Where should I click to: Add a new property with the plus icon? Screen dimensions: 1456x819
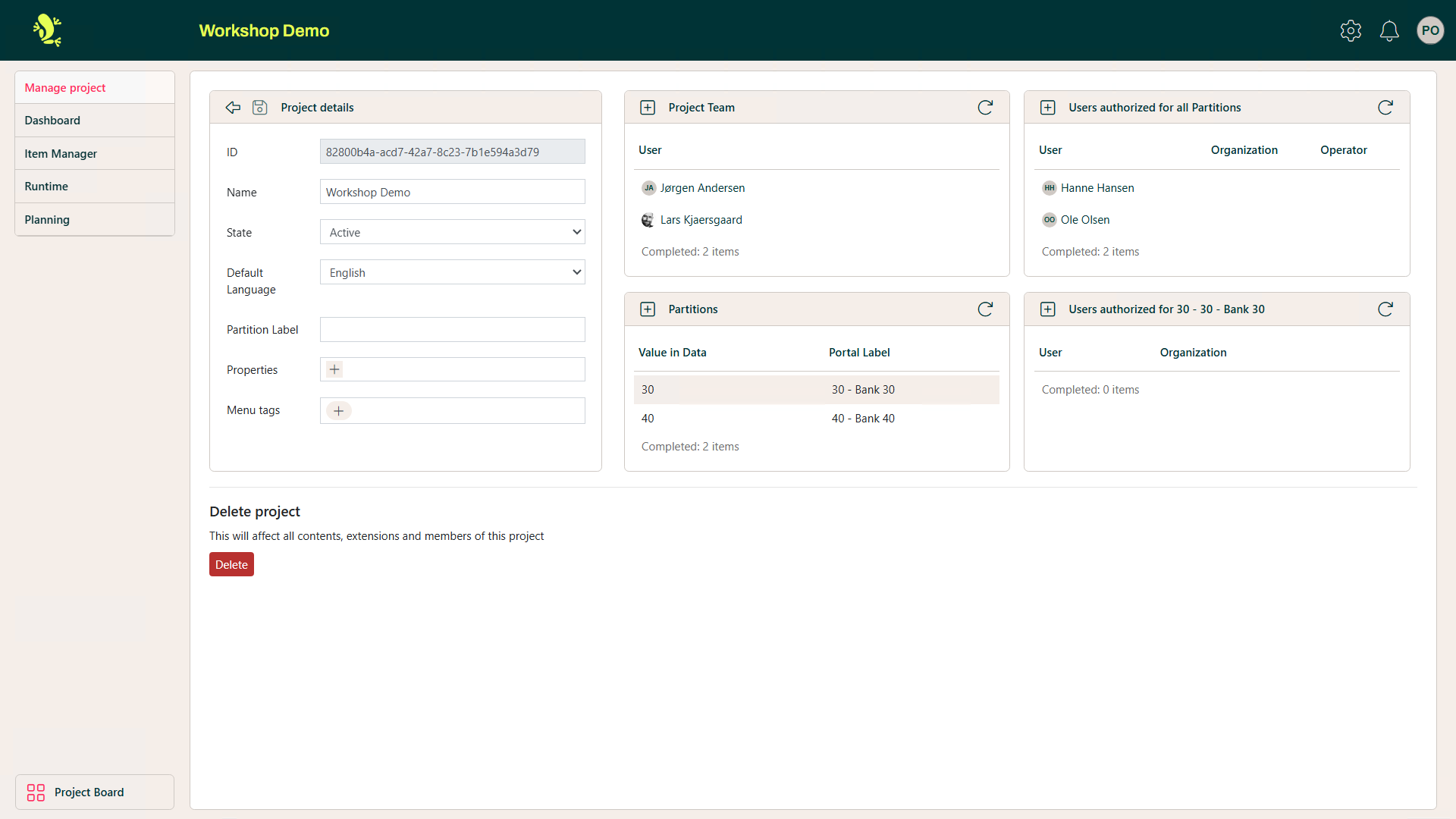tap(334, 369)
